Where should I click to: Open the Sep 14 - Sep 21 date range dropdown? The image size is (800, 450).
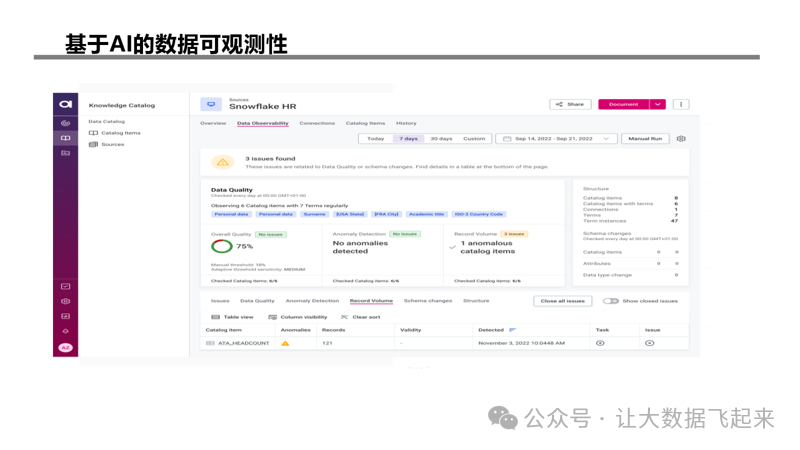tap(556, 139)
